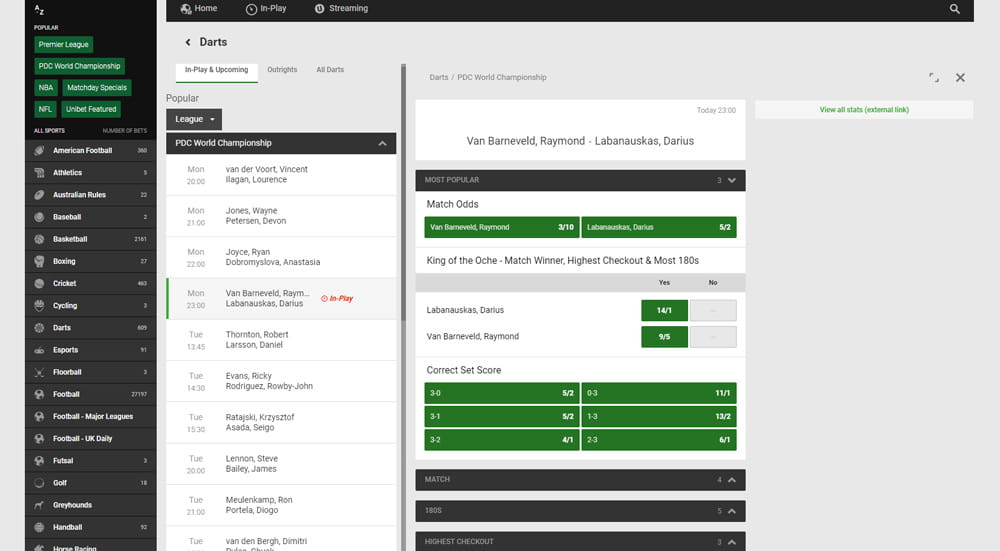Viewport: 1000px width, 551px height.
Task: Bet on Van Barneveld at 3/10
Action: click(501, 227)
